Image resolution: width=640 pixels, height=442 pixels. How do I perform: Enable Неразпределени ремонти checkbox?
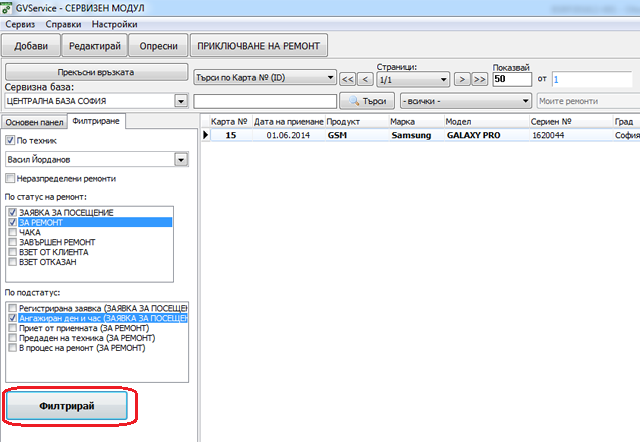[x=10, y=178]
